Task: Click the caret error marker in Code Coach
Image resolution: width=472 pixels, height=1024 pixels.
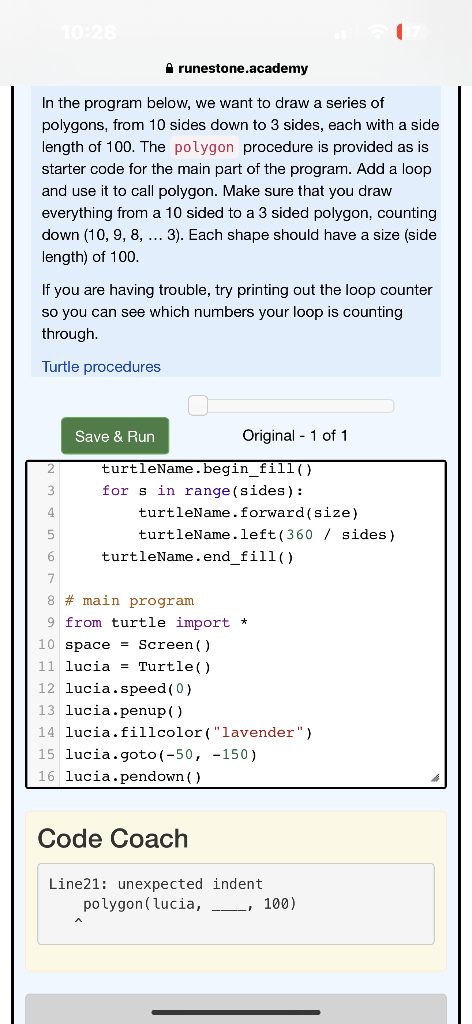Action: click(78, 922)
